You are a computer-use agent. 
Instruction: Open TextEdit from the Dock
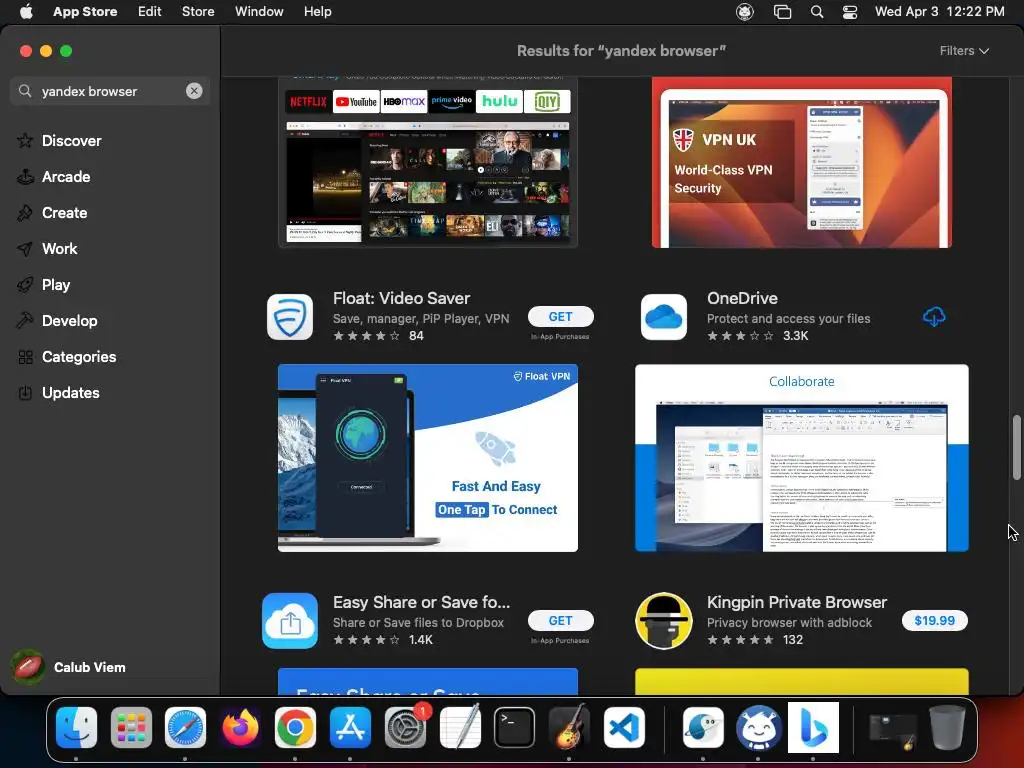click(x=460, y=727)
